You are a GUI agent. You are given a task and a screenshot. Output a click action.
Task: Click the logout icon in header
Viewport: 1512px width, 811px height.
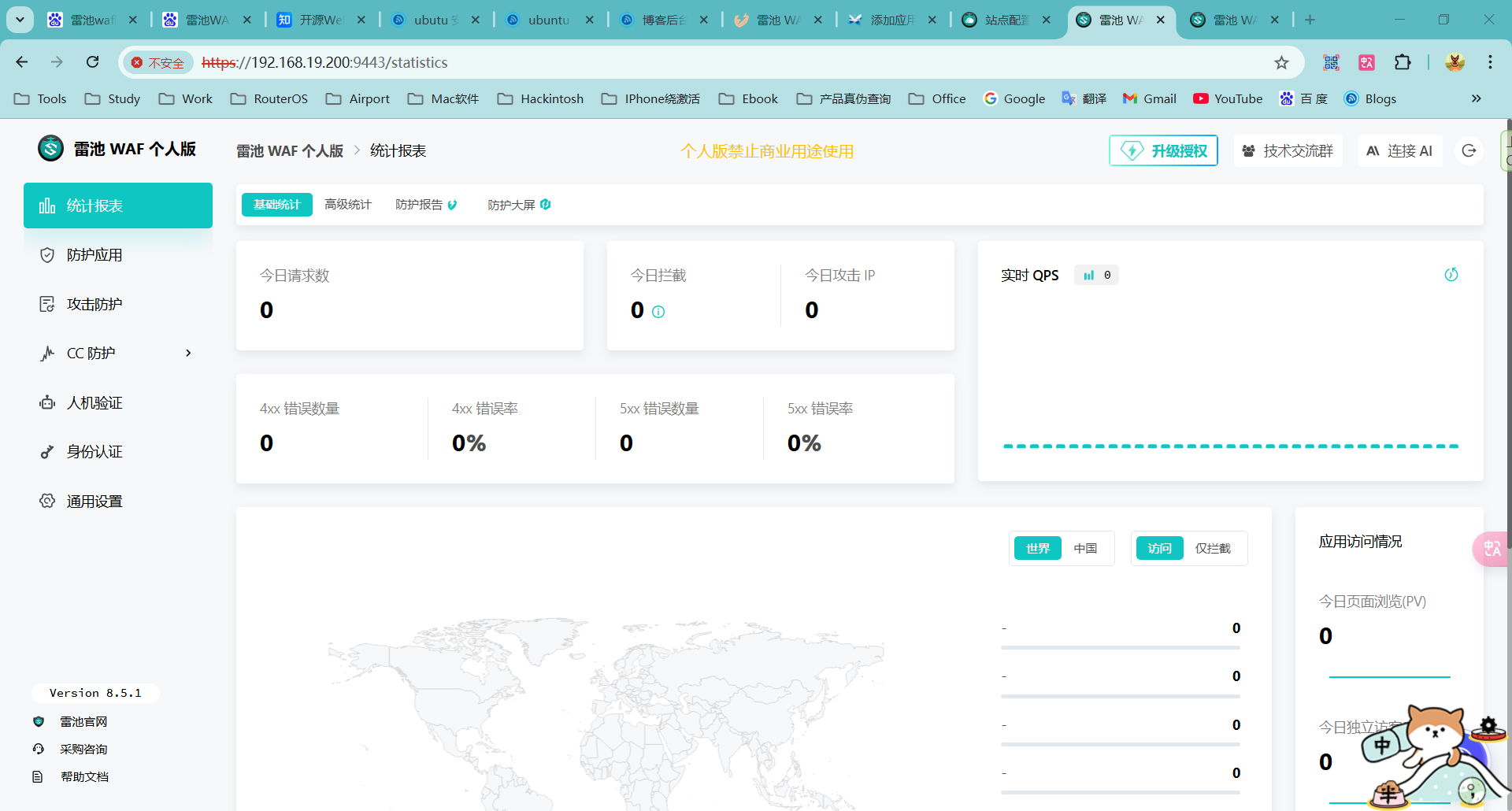1469,150
